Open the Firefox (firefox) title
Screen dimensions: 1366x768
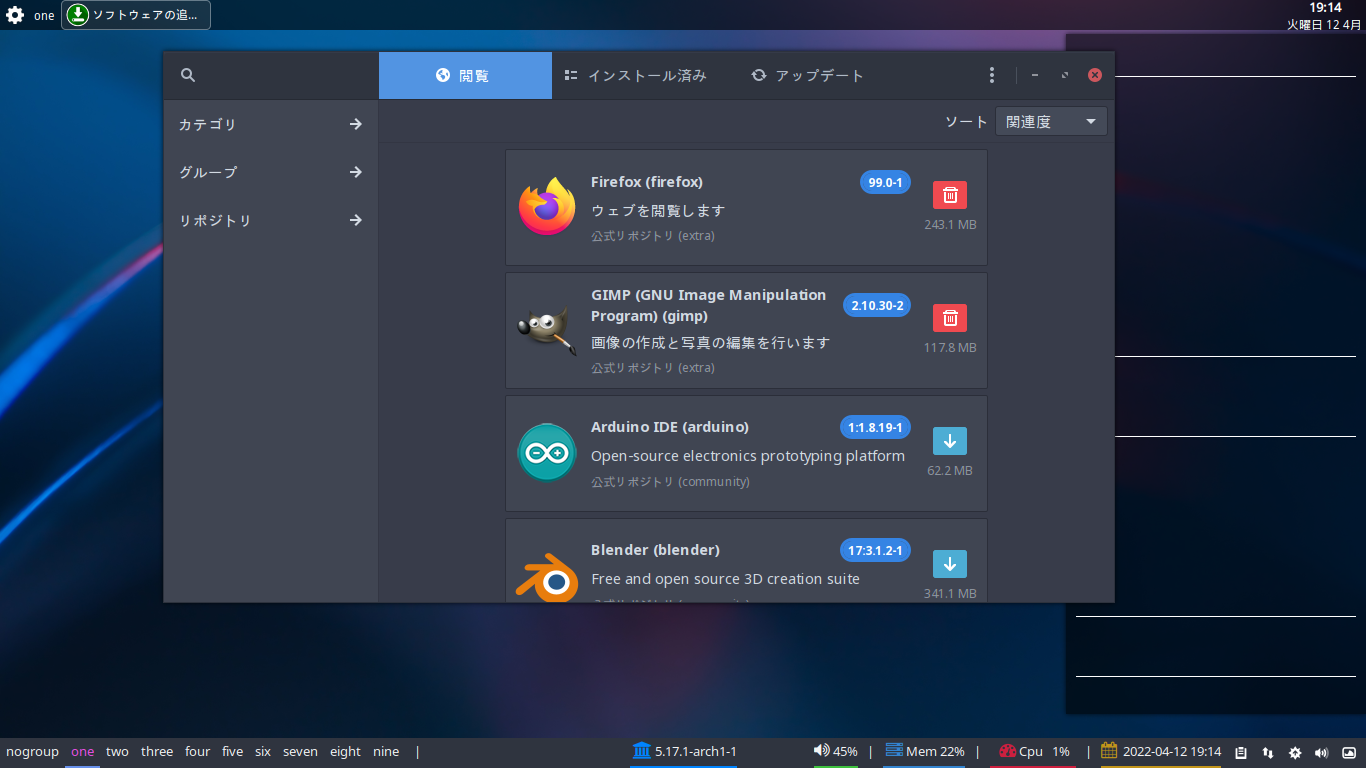(647, 182)
